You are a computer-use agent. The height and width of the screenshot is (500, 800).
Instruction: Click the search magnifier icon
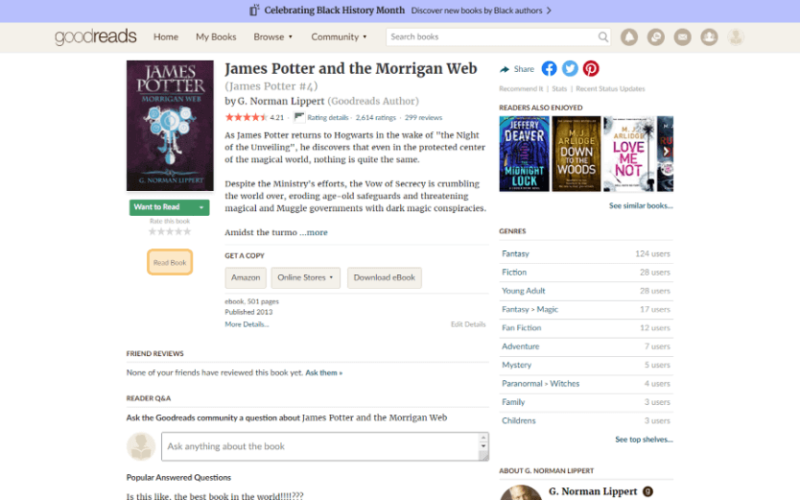click(x=603, y=37)
